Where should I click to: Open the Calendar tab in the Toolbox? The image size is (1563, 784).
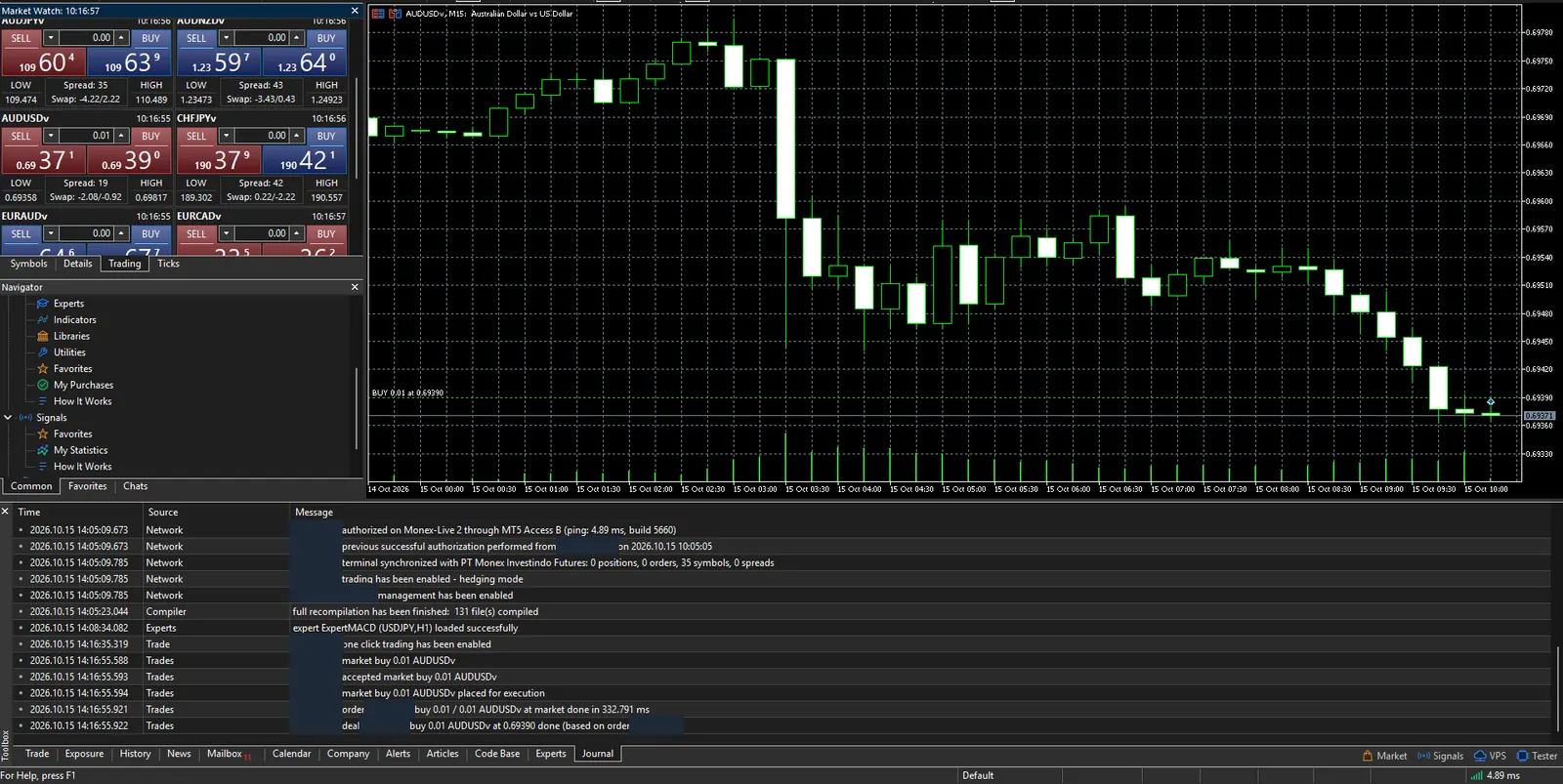pos(291,754)
